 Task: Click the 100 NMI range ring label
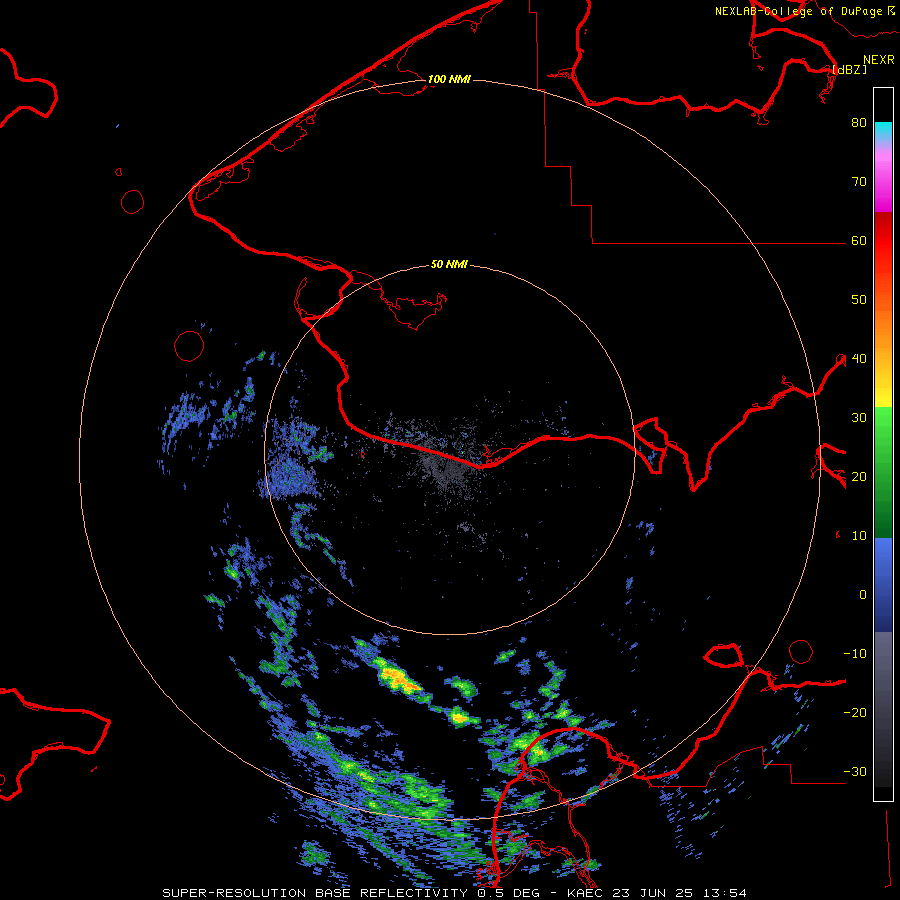449,79
